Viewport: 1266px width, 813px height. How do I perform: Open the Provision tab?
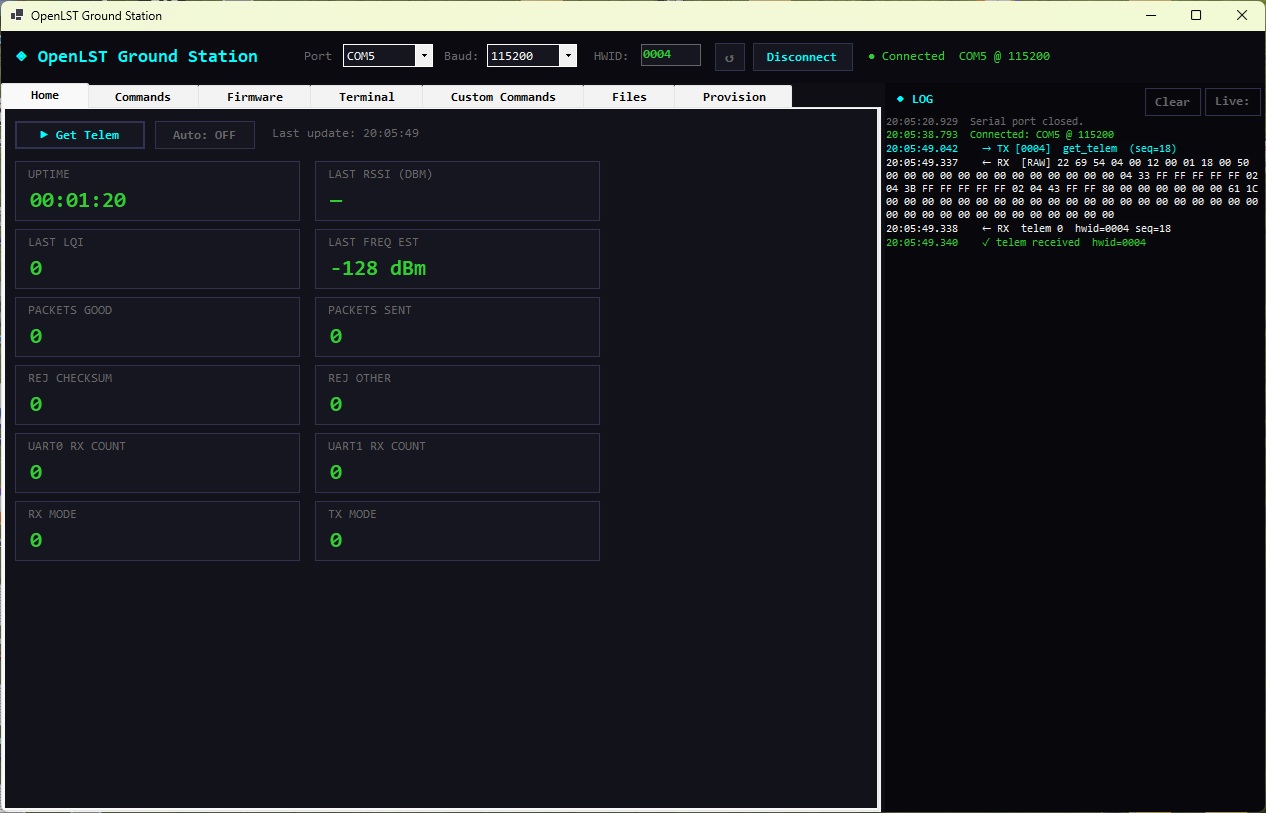(733, 96)
